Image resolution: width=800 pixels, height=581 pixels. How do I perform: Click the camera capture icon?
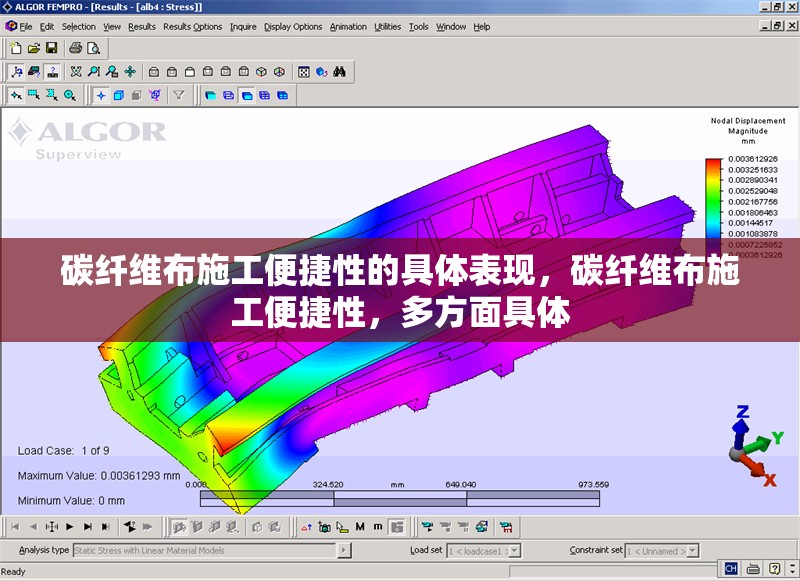click(324, 526)
